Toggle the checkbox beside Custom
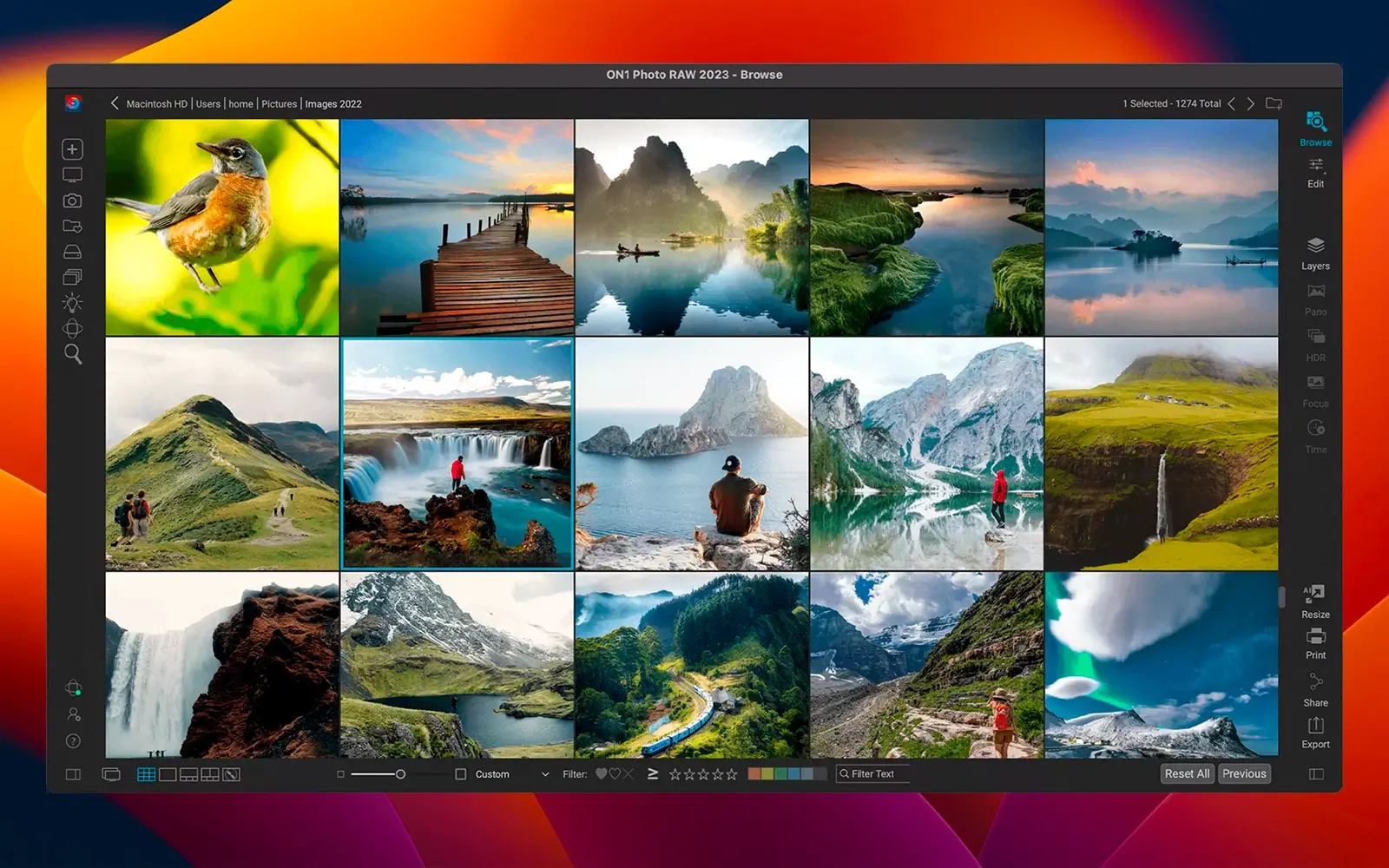This screenshot has height=868, width=1389. pos(461,774)
